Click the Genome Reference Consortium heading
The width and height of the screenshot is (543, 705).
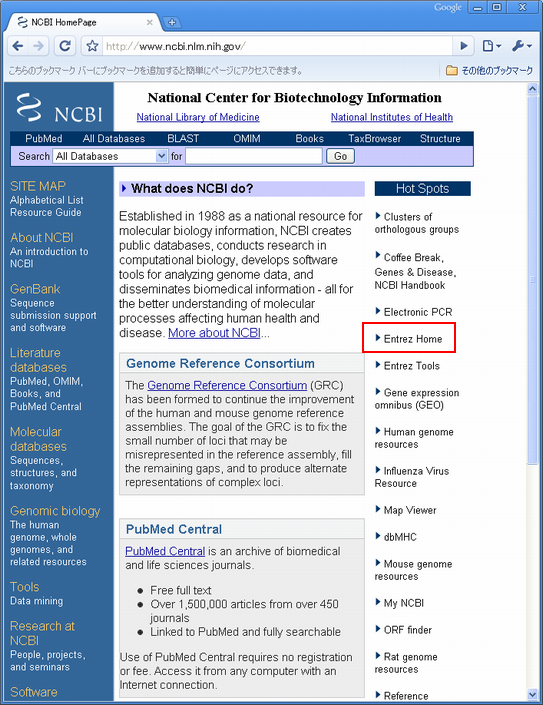coord(220,363)
